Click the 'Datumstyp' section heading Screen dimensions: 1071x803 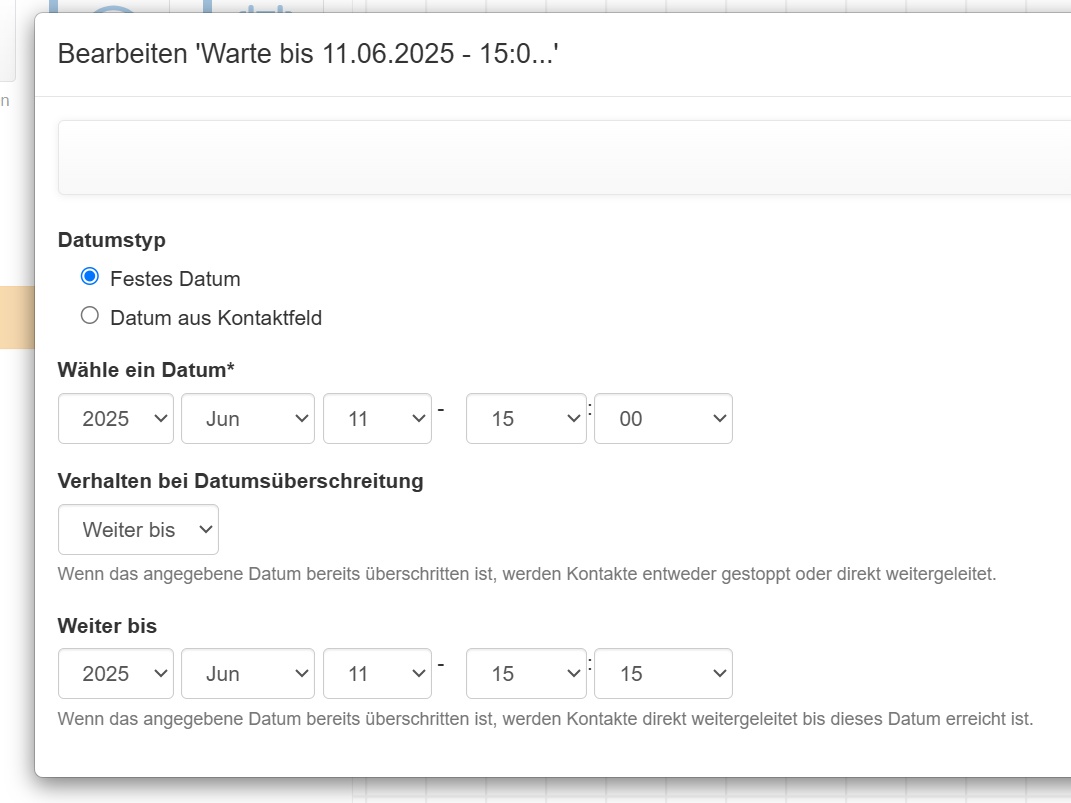coord(111,240)
